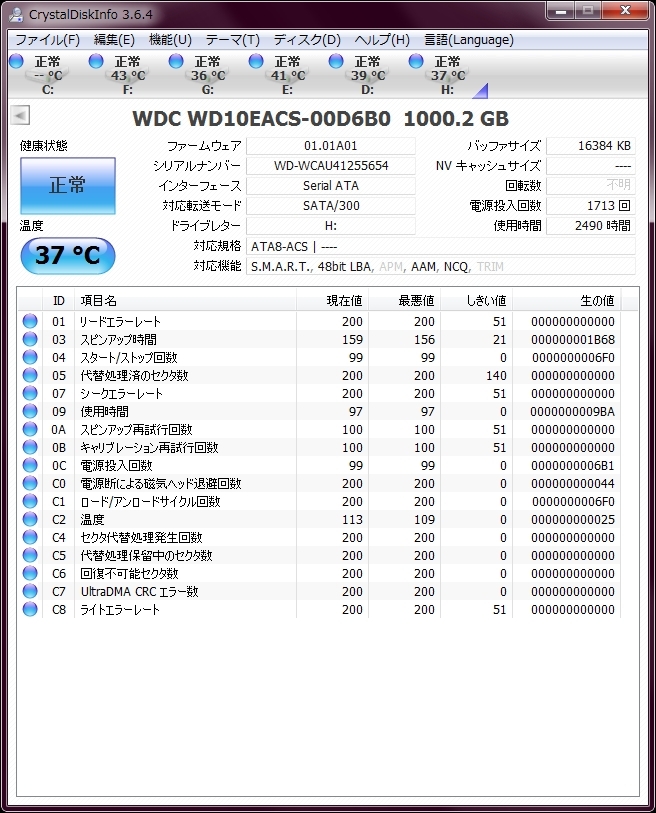Select the H: drive at 37 °C

point(447,75)
